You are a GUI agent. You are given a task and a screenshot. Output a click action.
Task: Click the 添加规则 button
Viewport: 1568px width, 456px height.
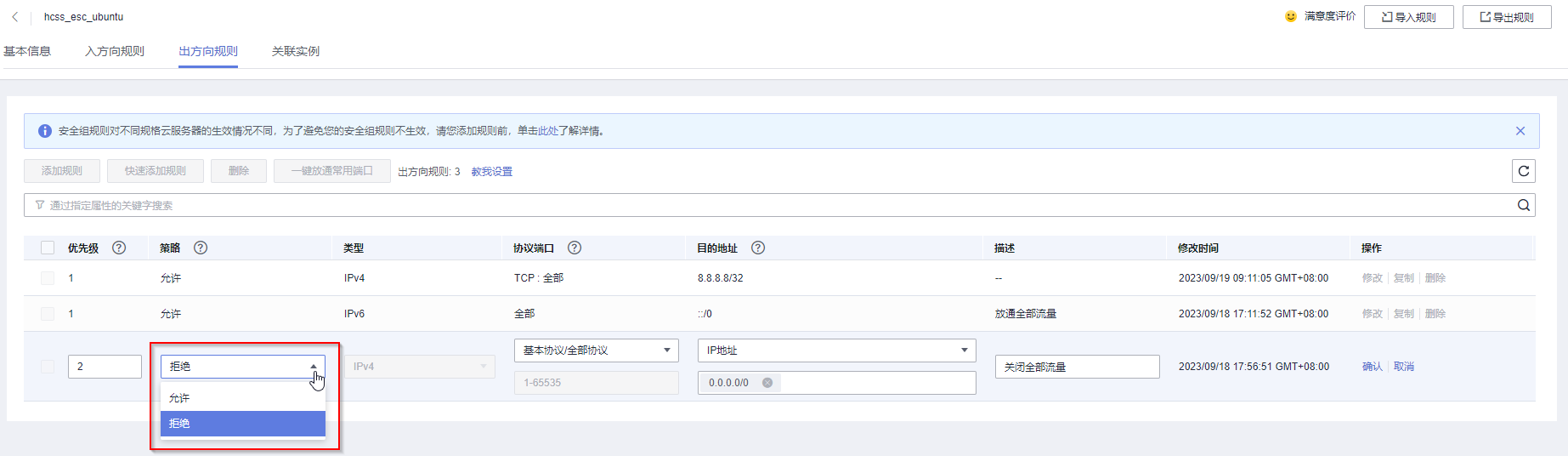pyautogui.click(x=62, y=171)
